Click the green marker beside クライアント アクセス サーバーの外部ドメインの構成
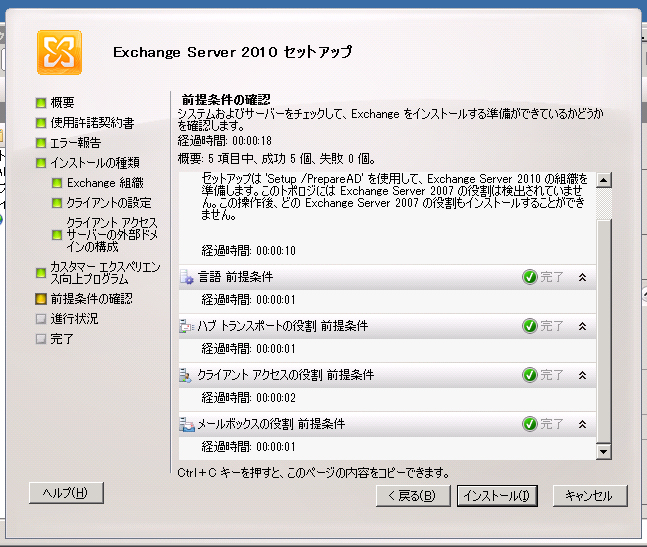 click(57, 235)
